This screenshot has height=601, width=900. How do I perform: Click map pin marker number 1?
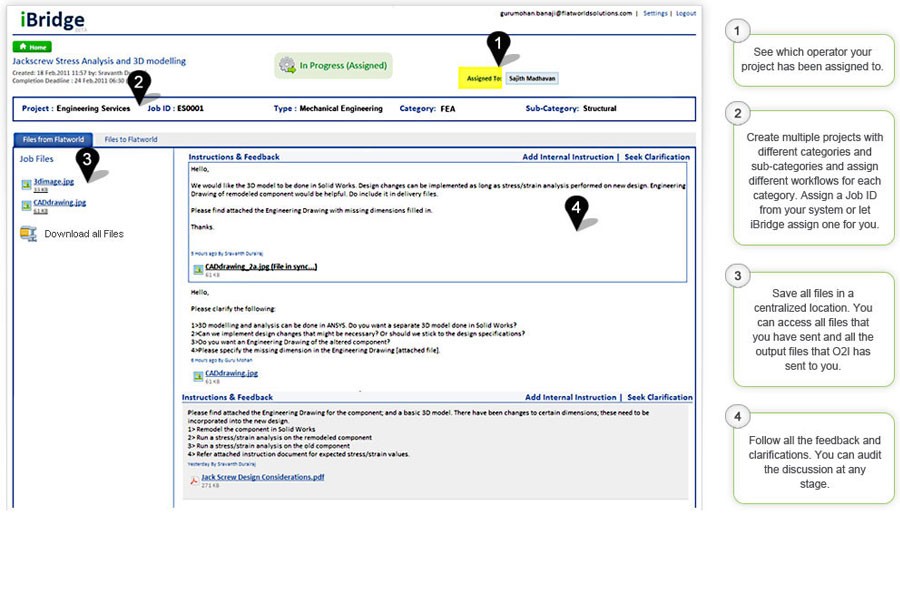click(x=498, y=46)
